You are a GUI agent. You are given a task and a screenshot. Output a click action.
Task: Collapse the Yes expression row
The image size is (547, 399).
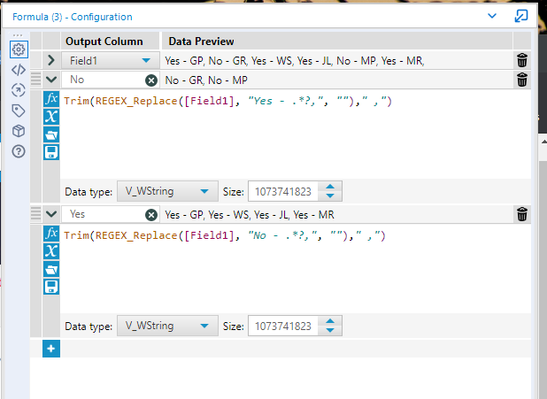[51, 214]
